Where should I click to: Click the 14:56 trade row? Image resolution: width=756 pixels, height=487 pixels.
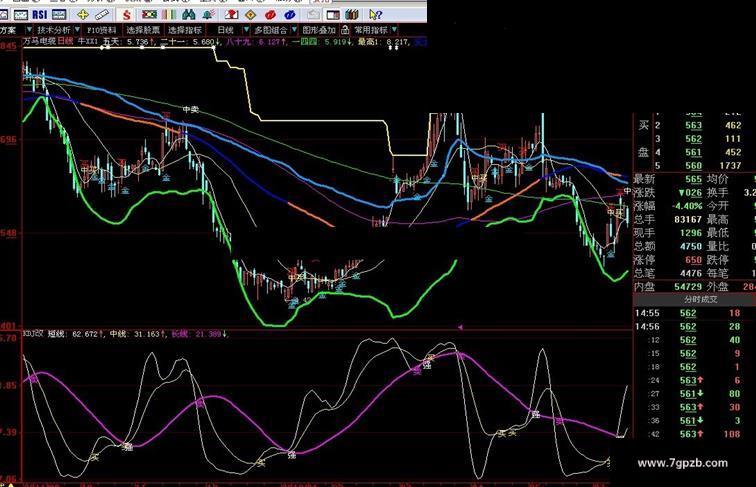point(694,327)
